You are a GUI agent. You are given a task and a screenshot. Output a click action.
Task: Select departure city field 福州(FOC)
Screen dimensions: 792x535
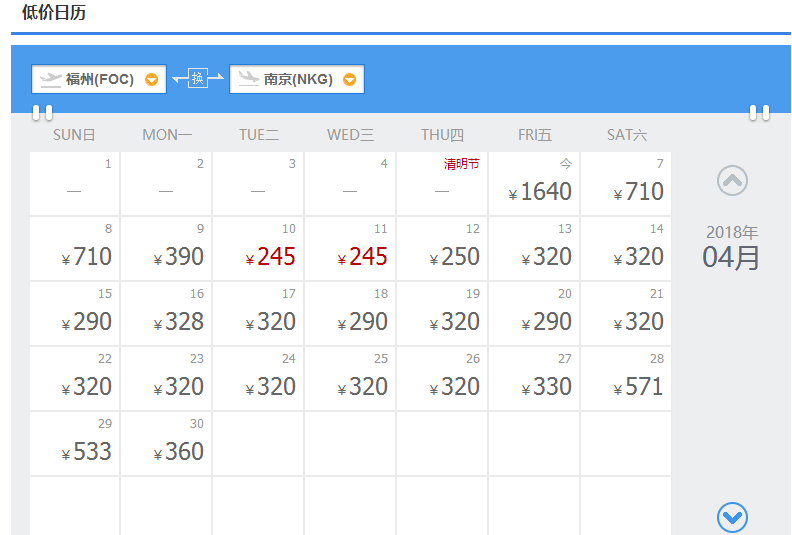coord(99,79)
